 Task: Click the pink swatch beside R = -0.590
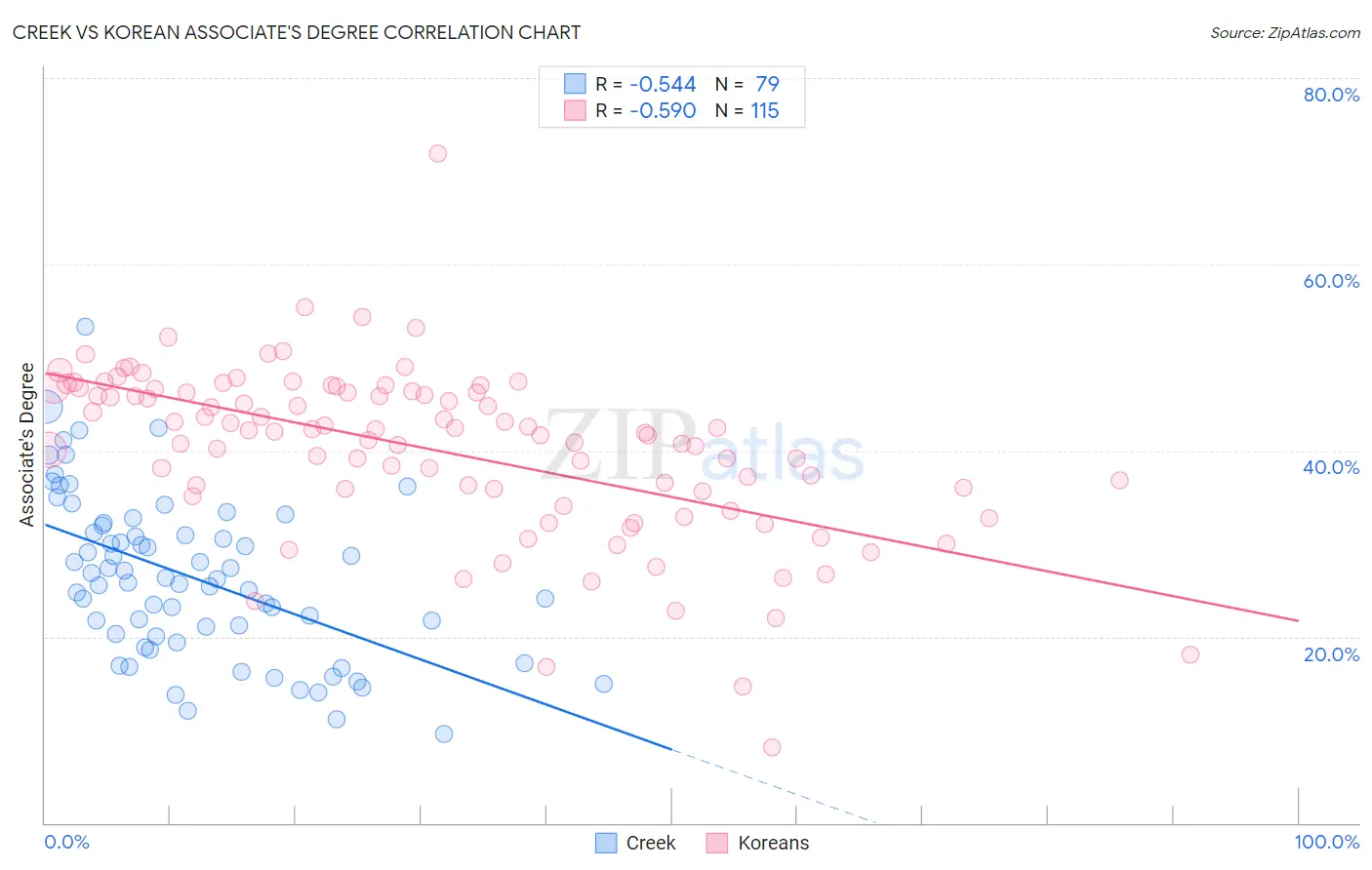point(575,110)
